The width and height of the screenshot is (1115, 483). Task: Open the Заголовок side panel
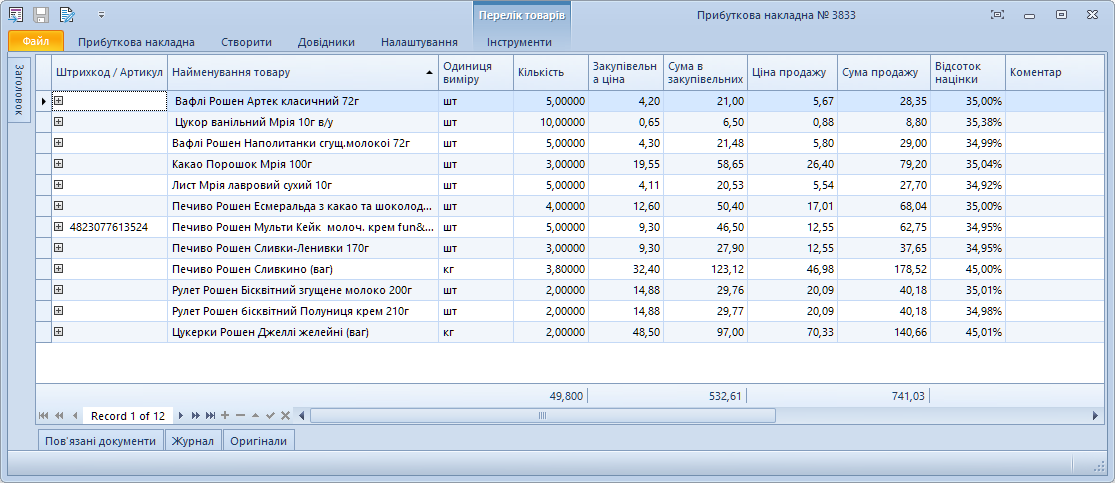19,90
